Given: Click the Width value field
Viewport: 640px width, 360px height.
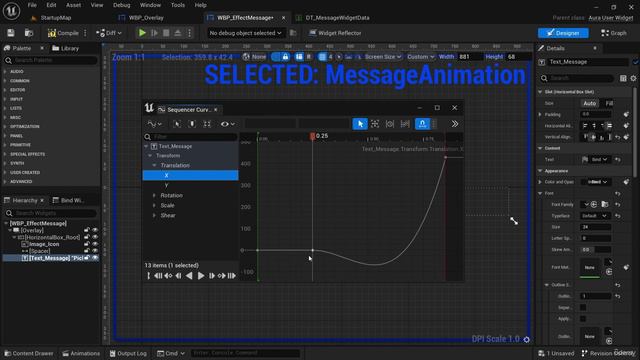Looking at the screenshot, I should click(x=469, y=57).
